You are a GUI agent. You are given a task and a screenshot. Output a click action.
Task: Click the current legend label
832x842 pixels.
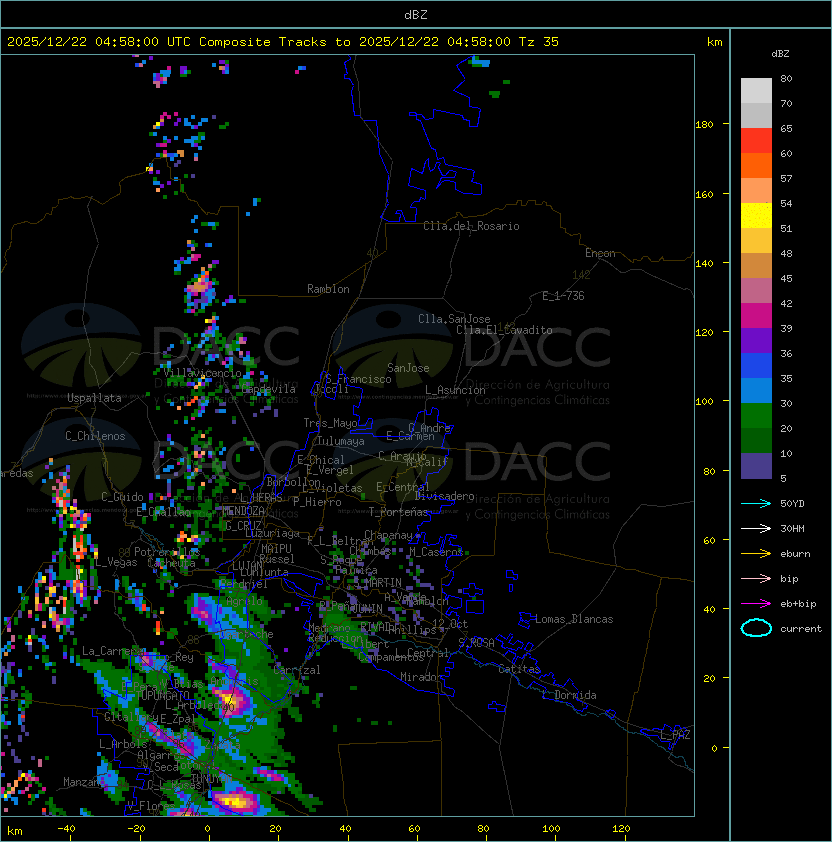click(x=801, y=628)
